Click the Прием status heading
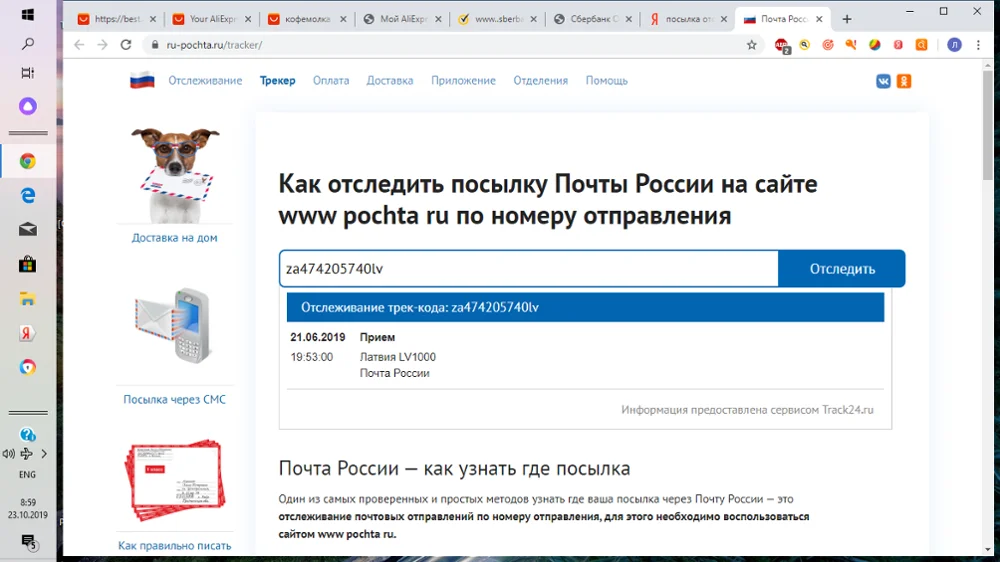The height and width of the screenshot is (562, 1000). pos(378,337)
